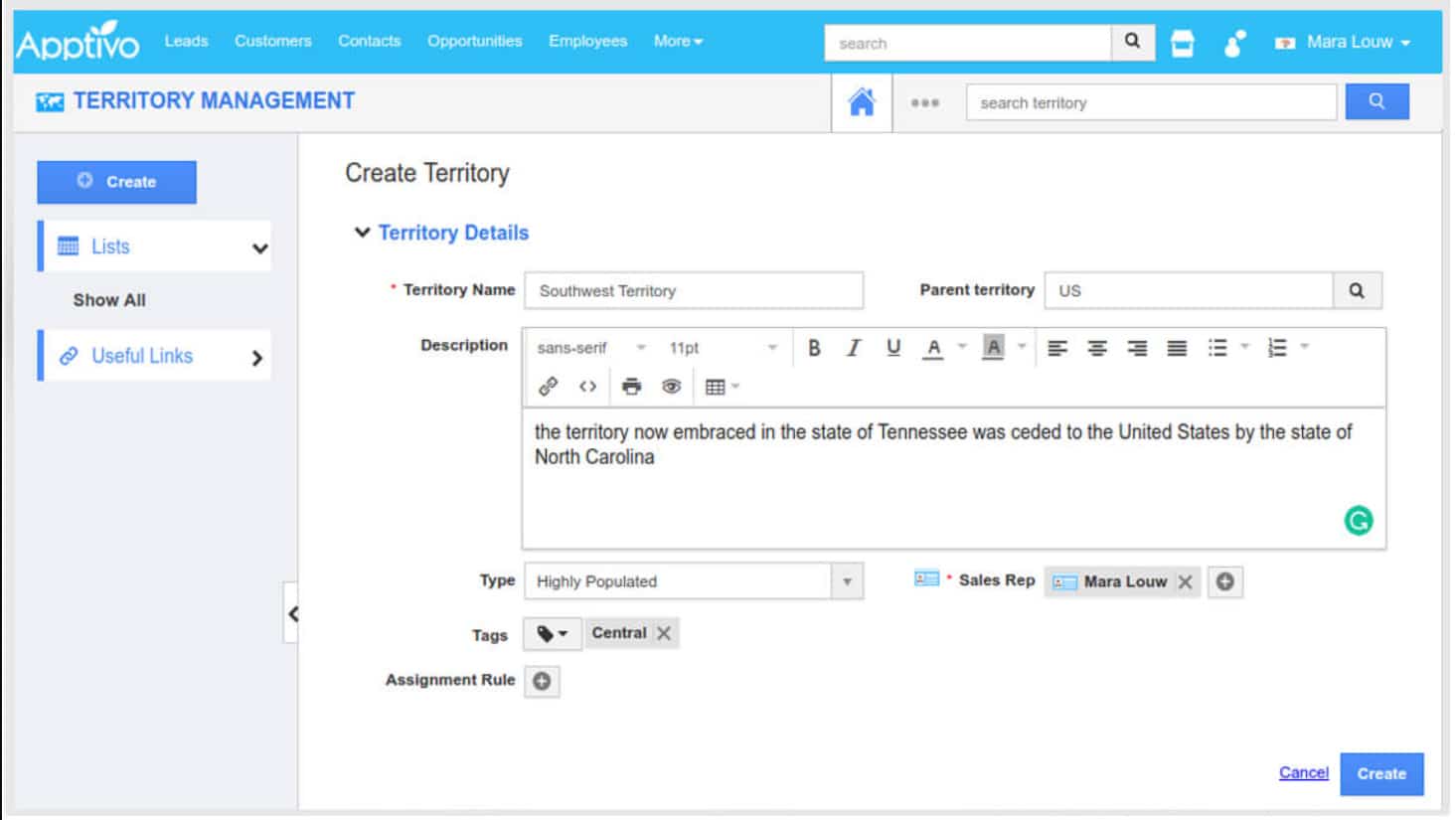This screenshot has width=1456, height=820.
Task: Go to Territory Management home icon
Action: [862, 102]
